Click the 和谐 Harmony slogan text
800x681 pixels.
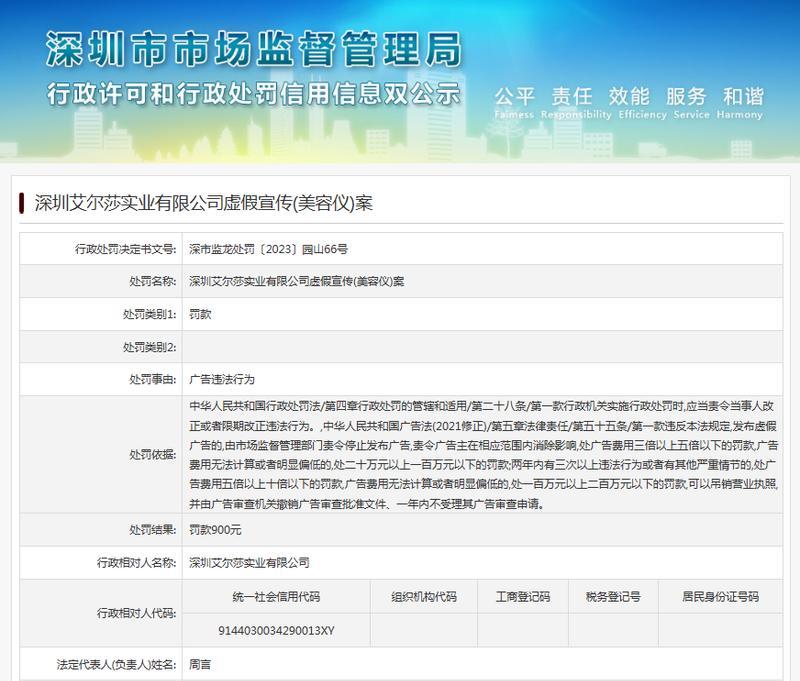(740, 103)
